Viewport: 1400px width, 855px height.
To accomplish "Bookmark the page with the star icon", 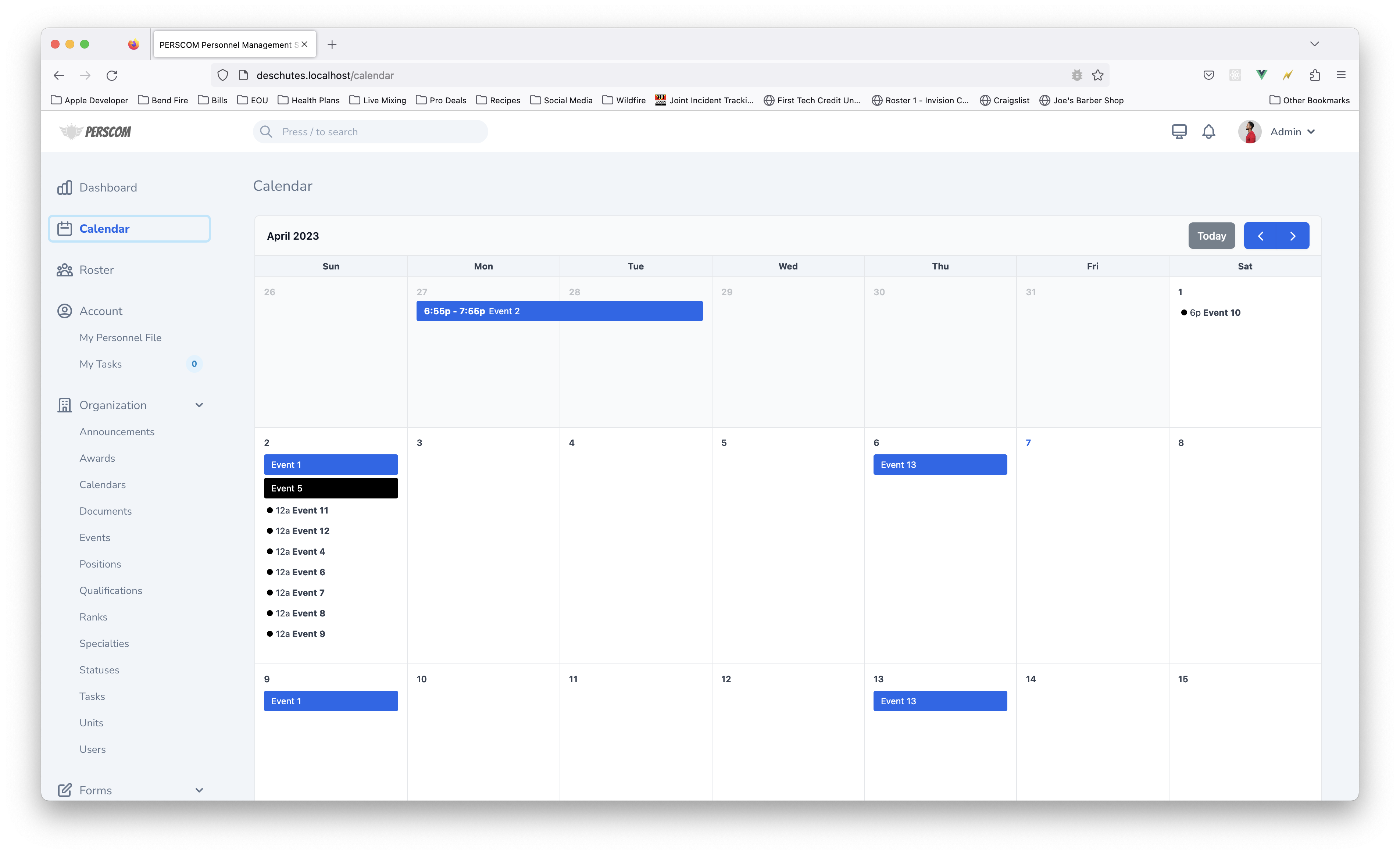I will tap(1097, 75).
